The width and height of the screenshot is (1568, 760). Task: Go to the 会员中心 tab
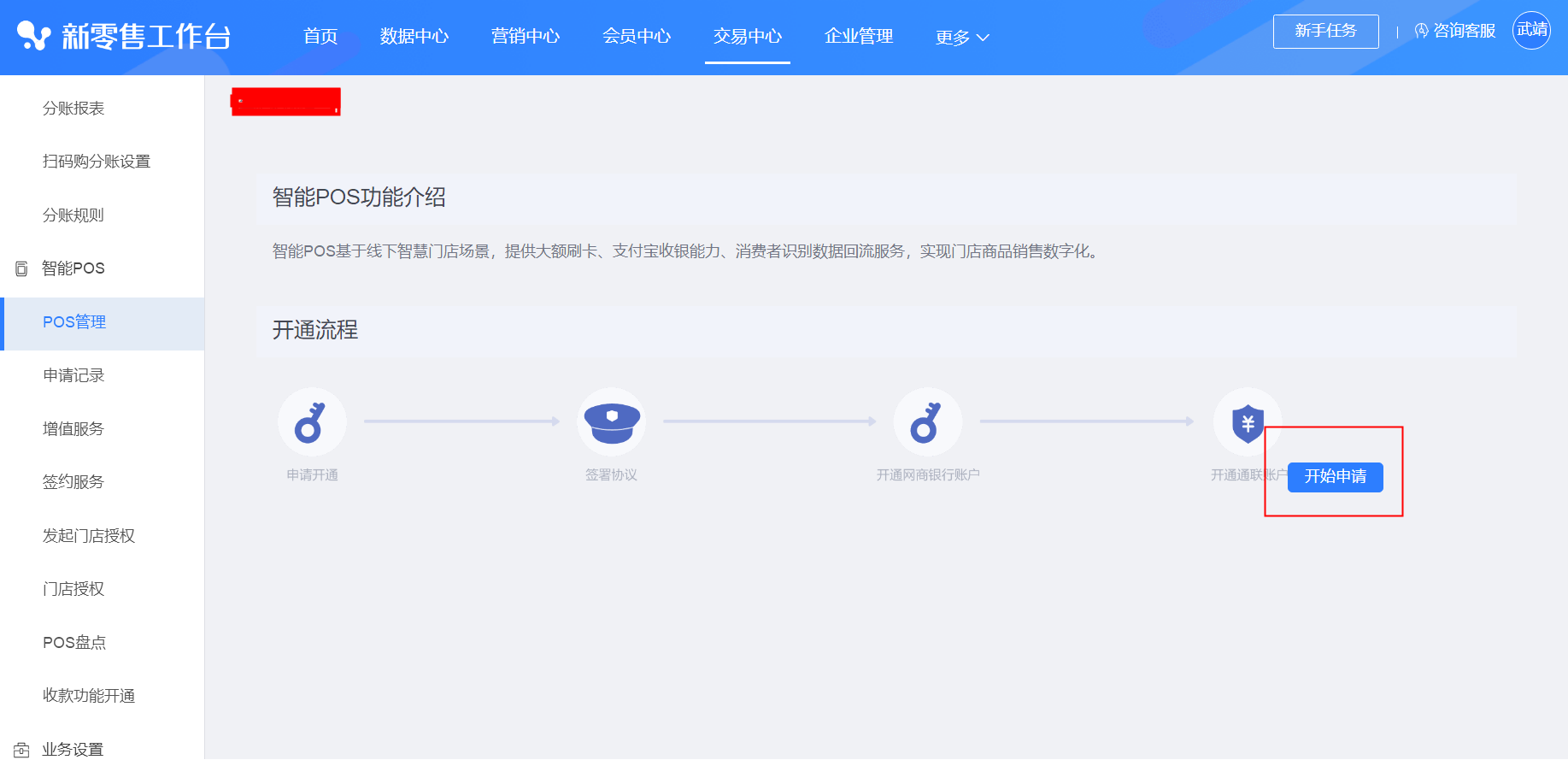point(637,37)
